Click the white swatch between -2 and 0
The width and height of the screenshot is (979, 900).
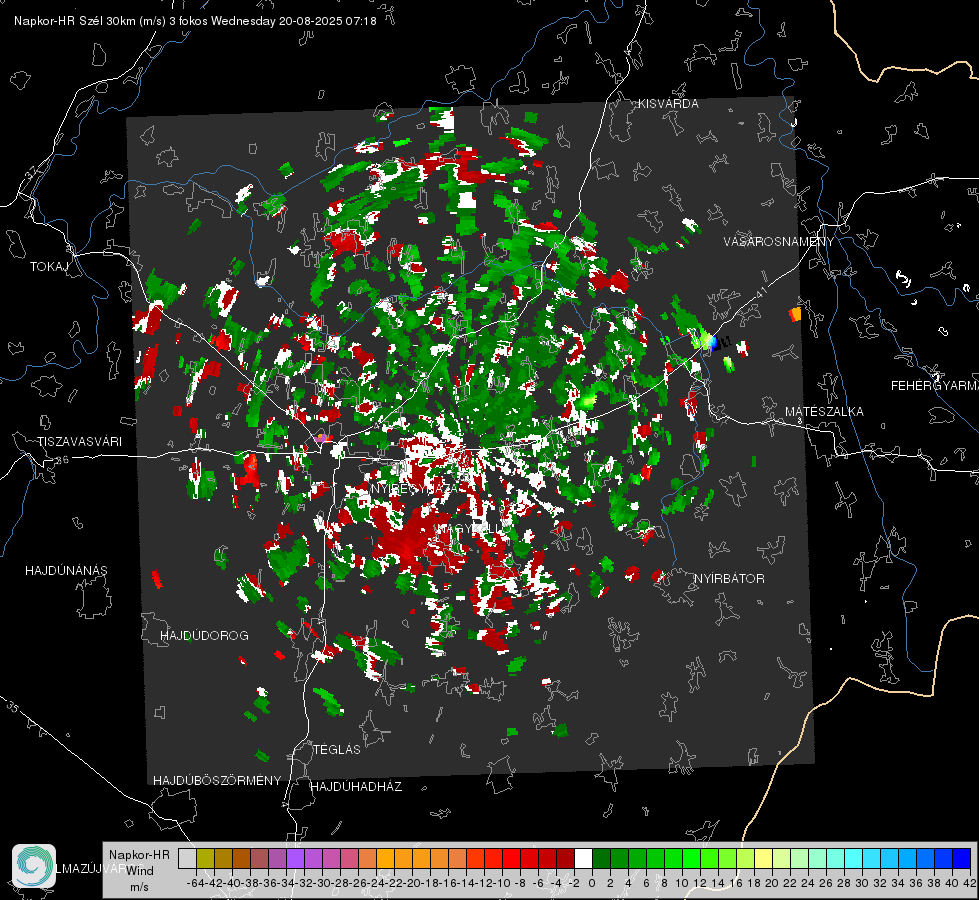(x=583, y=859)
